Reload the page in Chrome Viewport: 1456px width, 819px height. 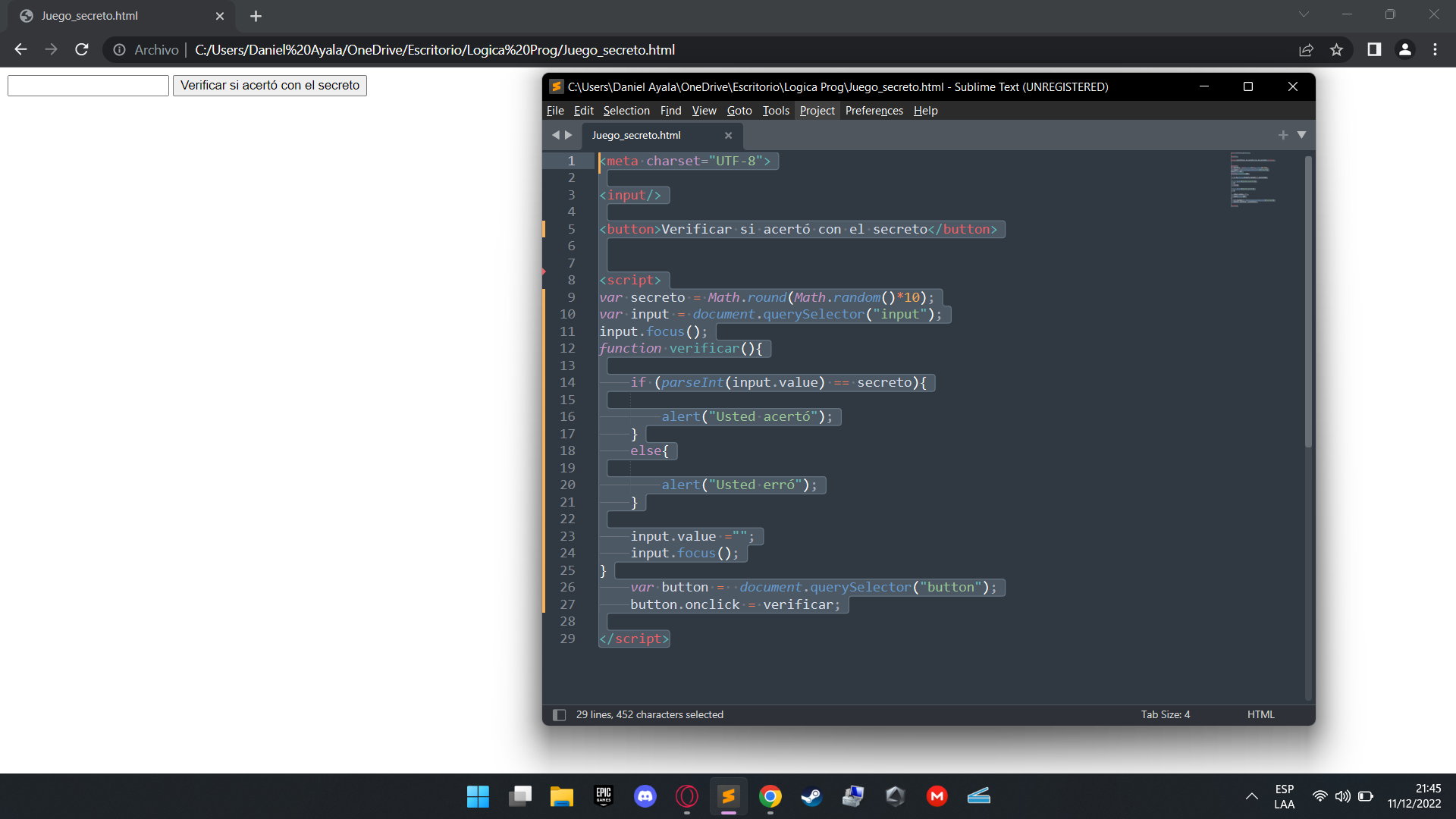(x=82, y=49)
